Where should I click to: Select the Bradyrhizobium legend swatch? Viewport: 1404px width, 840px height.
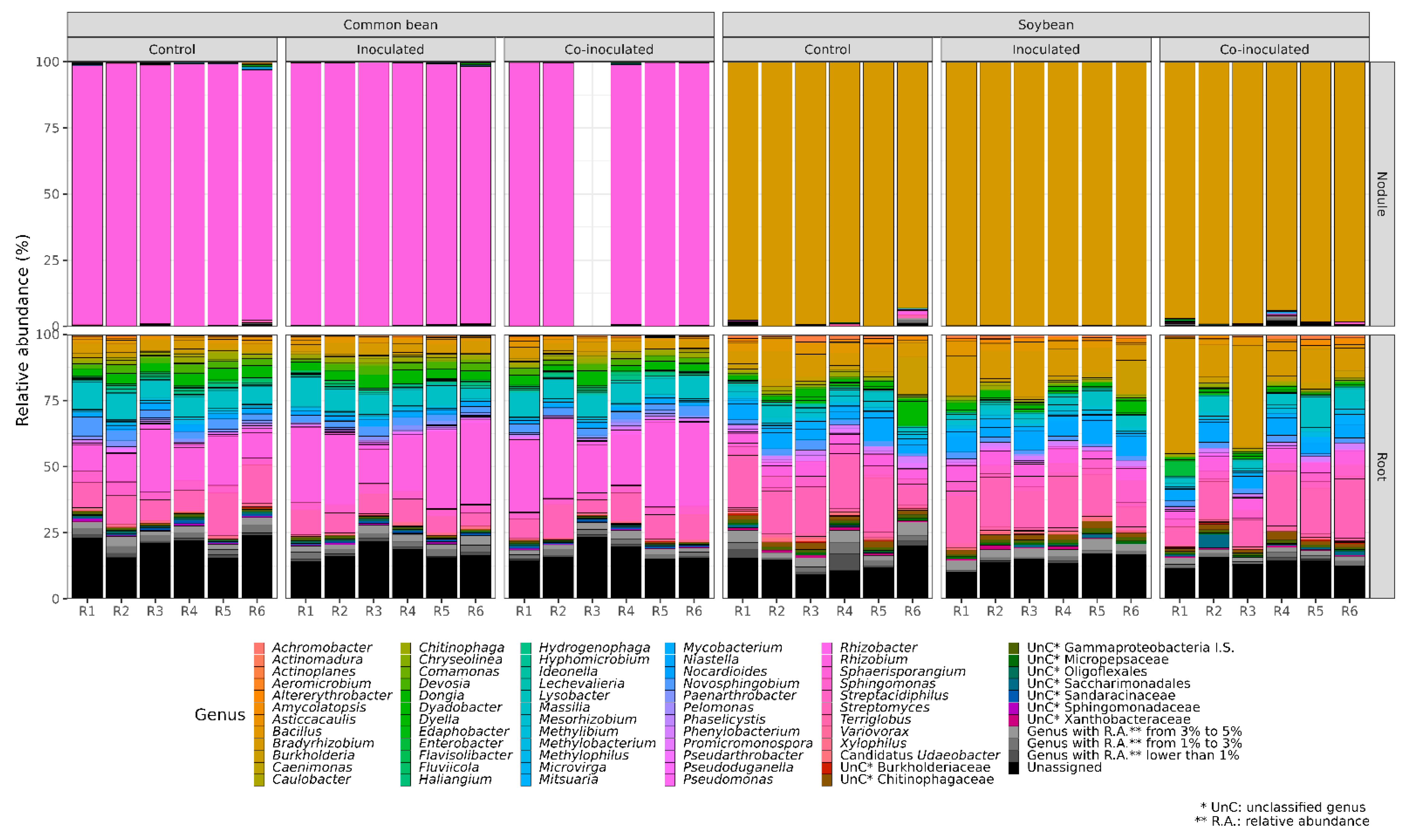259,743
